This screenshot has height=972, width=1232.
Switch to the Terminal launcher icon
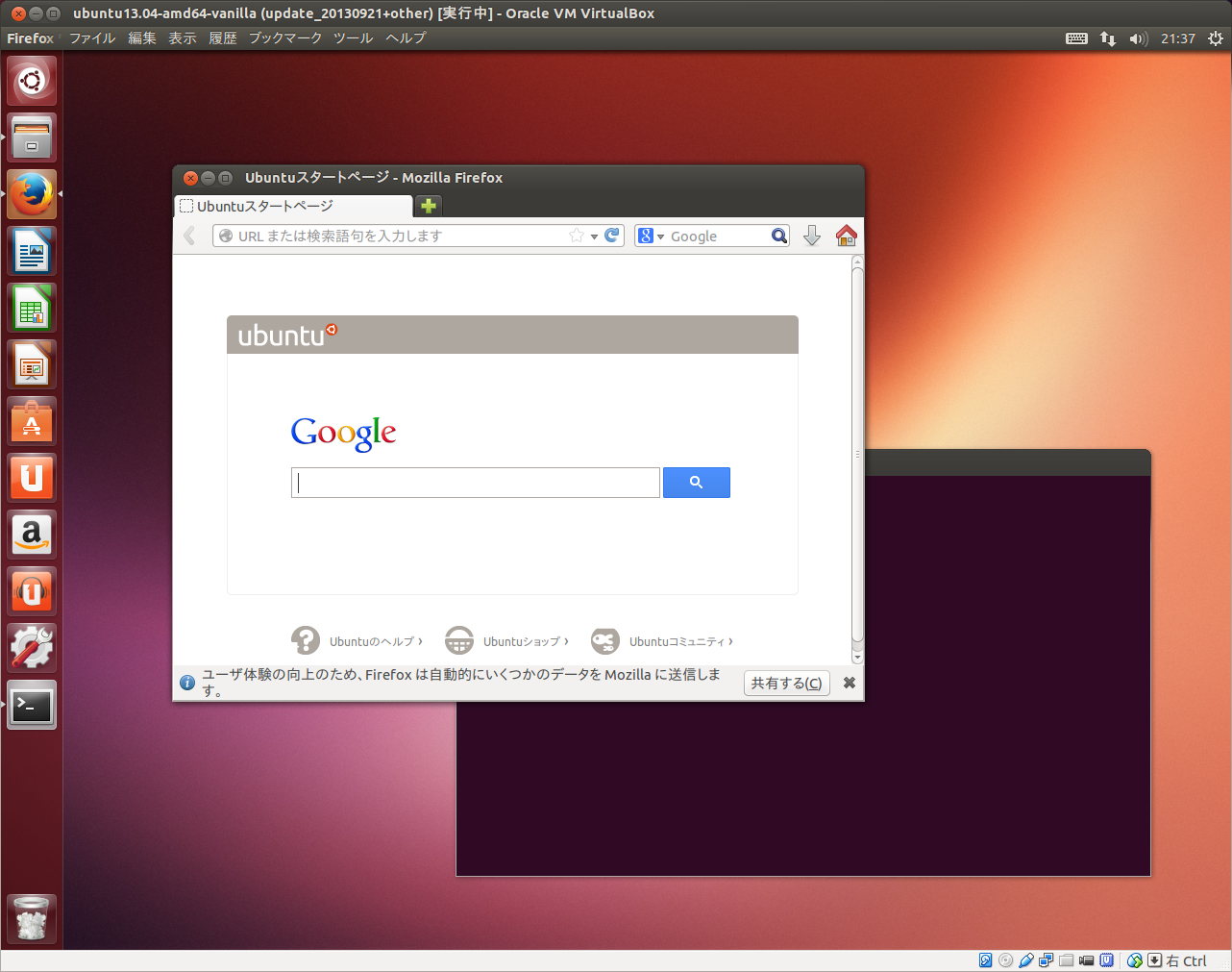(32, 705)
